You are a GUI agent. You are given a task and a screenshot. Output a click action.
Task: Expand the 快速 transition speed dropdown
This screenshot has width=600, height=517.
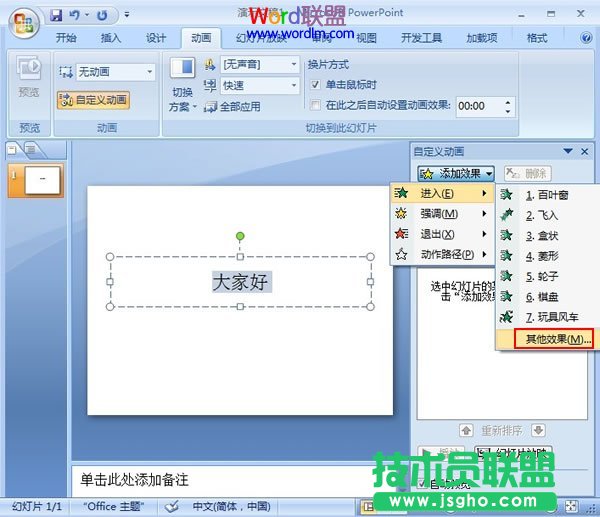tap(294, 85)
